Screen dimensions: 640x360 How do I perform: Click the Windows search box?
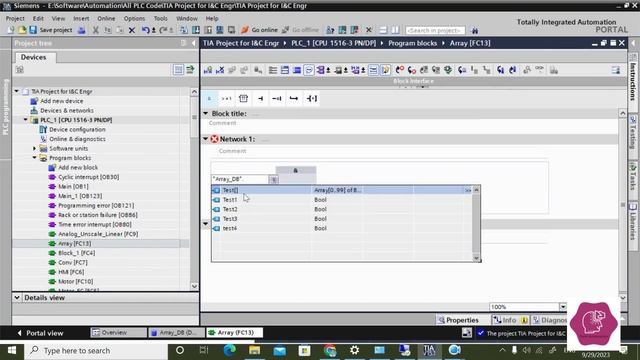pyautogui.click(x=96, y=350)
